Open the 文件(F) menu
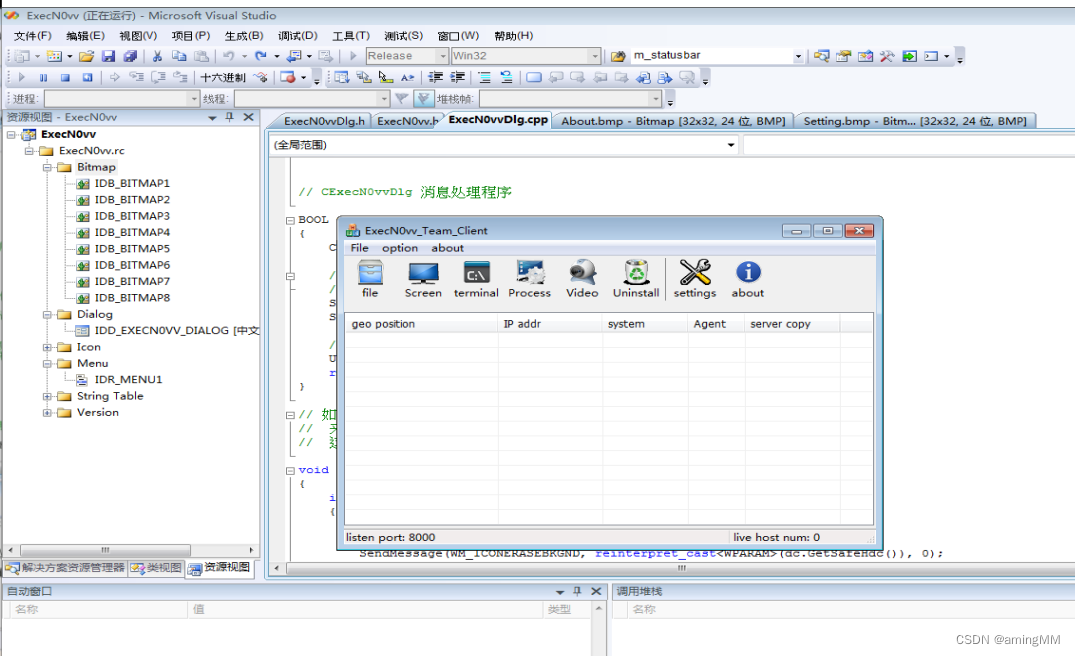The image size is (1075, 656). [x=33, y=36]
